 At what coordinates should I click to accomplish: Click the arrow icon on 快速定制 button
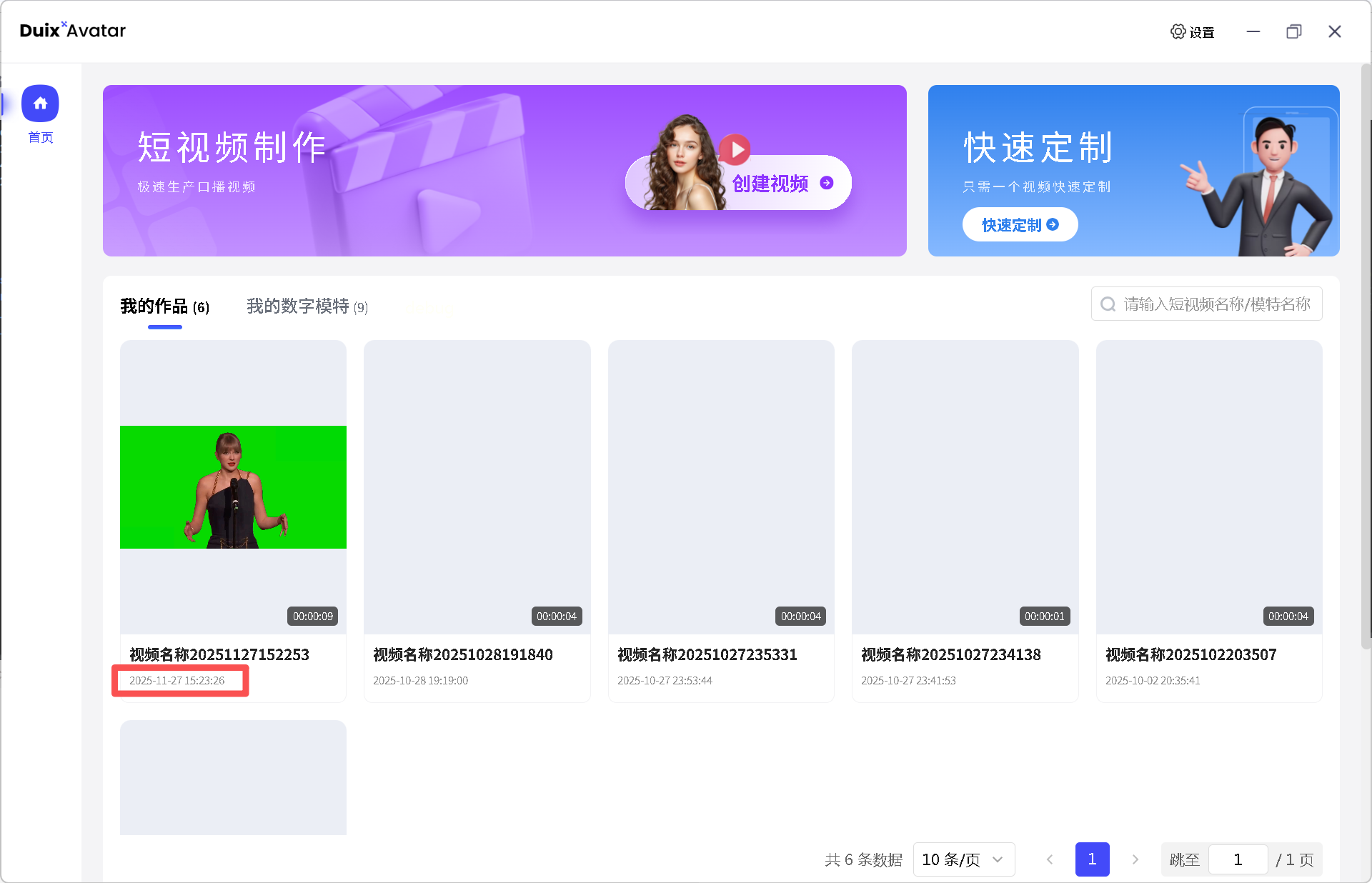click(1053, 224)
